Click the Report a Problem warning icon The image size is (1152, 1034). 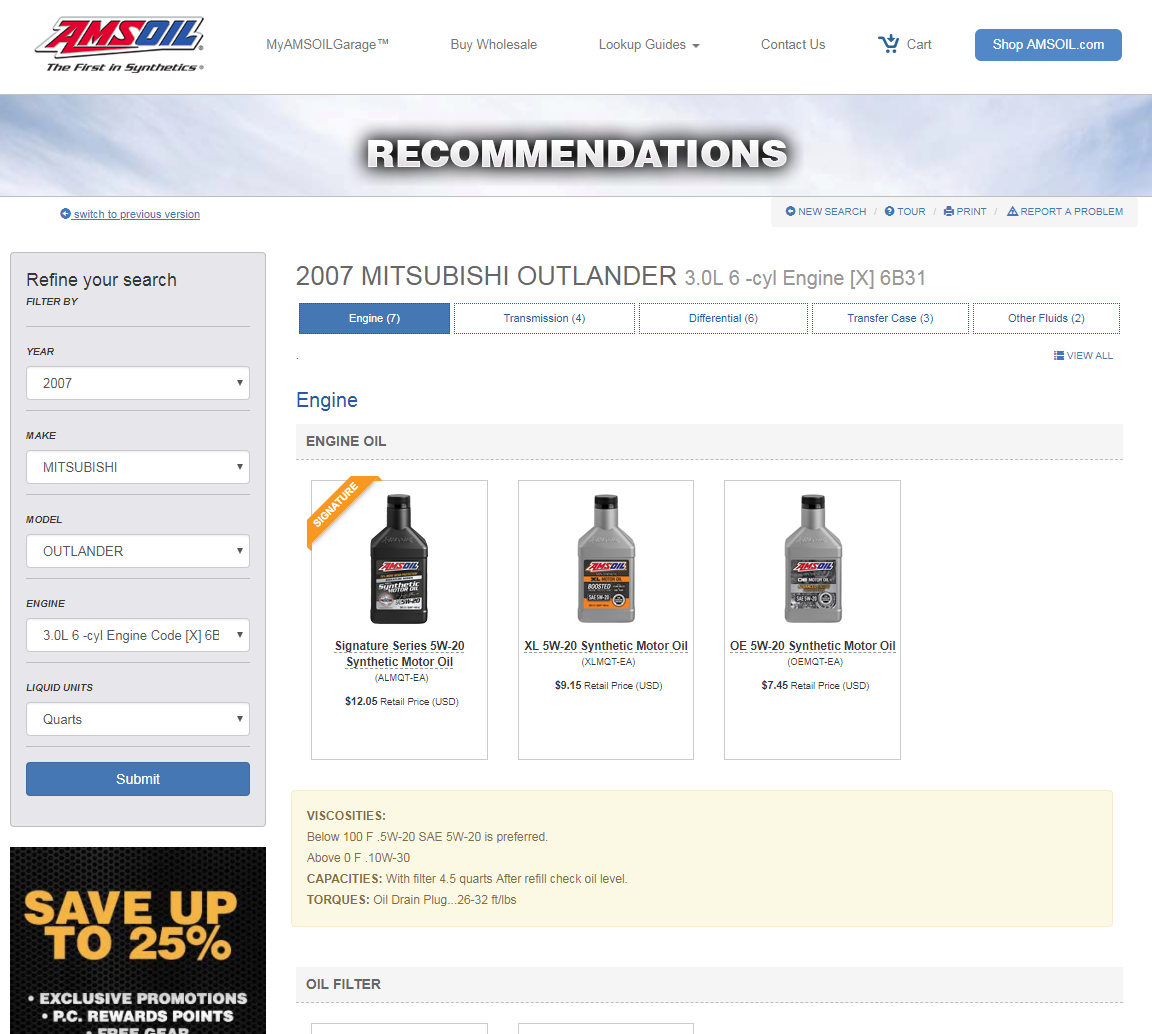click(x=1012, y=211)
